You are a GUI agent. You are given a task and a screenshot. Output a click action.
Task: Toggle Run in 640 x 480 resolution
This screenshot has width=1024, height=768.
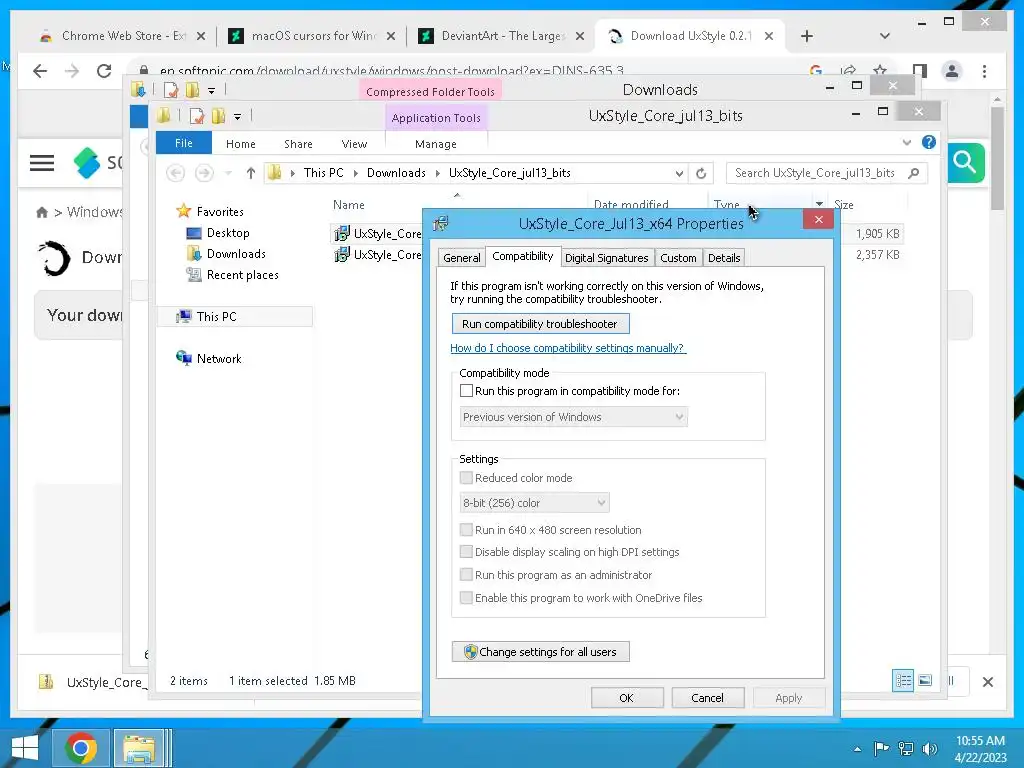point(466,530)
